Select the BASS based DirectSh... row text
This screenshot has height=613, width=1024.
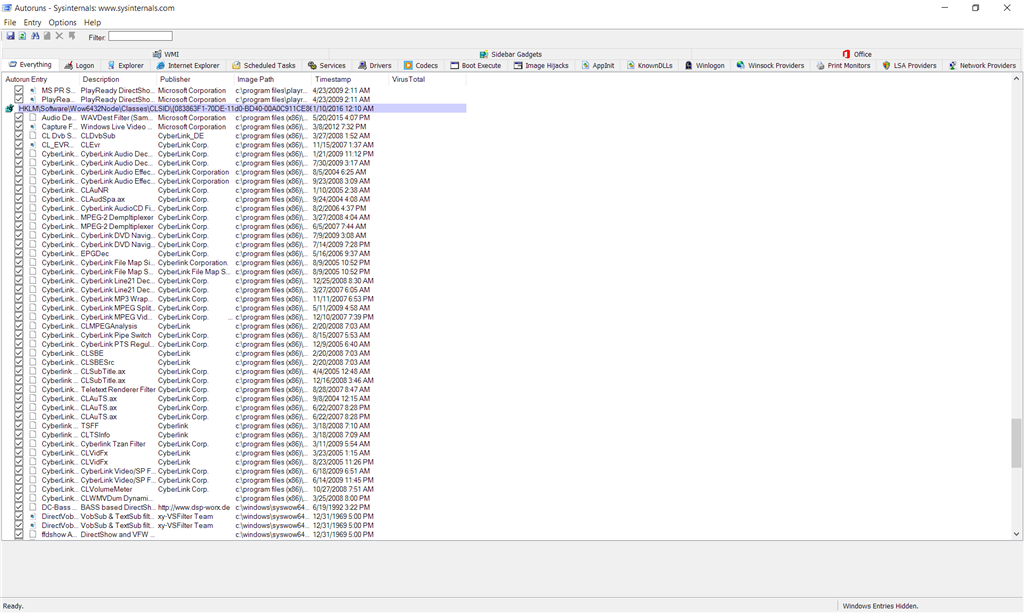117,507
